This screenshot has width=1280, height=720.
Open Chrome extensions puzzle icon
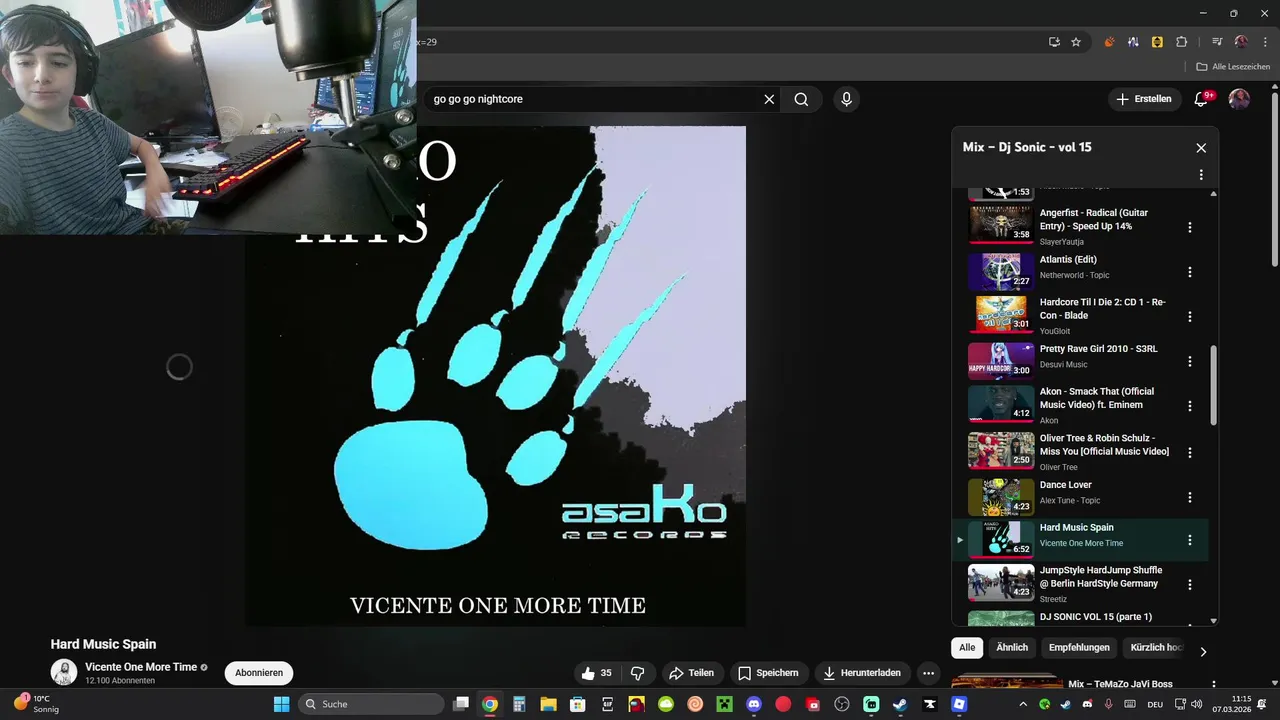(x=1182, y=42)
